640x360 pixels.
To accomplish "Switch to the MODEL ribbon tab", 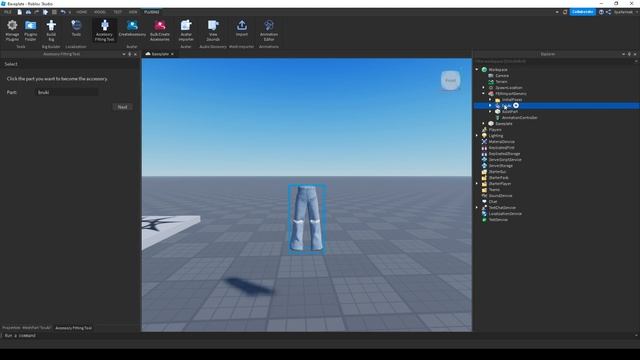I will click(100, 12).
